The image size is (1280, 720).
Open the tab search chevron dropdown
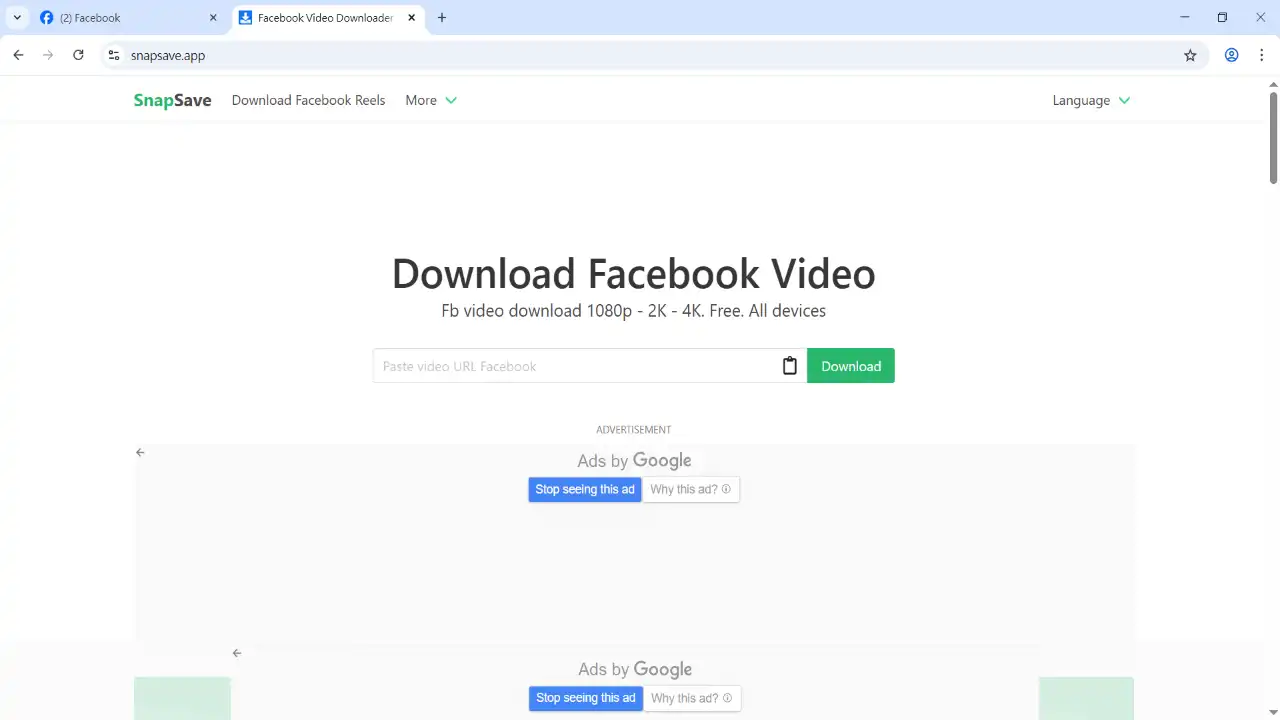point(17,18)
